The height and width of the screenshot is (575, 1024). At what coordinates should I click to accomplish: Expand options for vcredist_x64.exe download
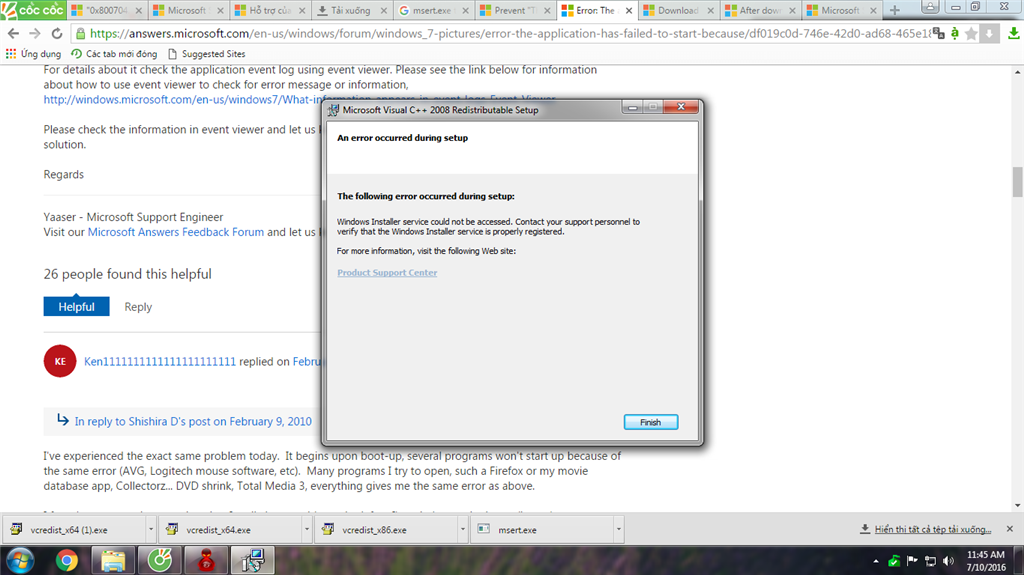306,530
